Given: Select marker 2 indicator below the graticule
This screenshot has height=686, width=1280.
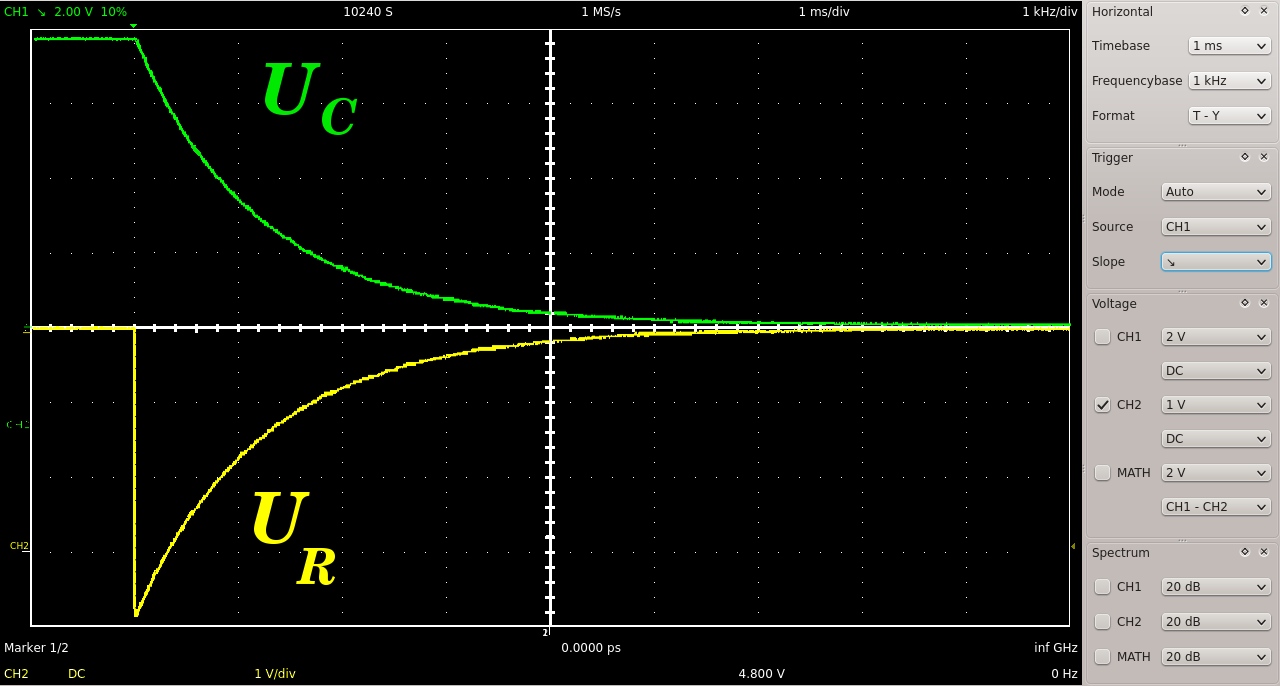Looking at the screenshot, I should pos(547,631).
